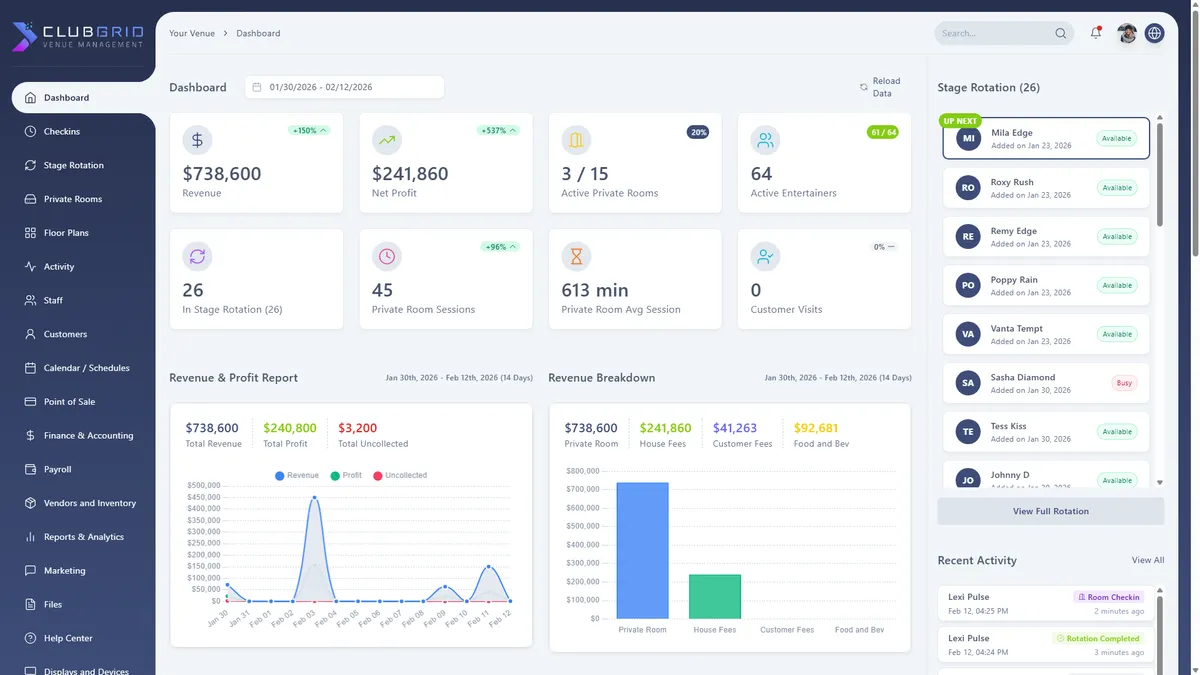Click the Private Room blue bar
This screenshot has width=1200, height=675.
coord(642,550)
